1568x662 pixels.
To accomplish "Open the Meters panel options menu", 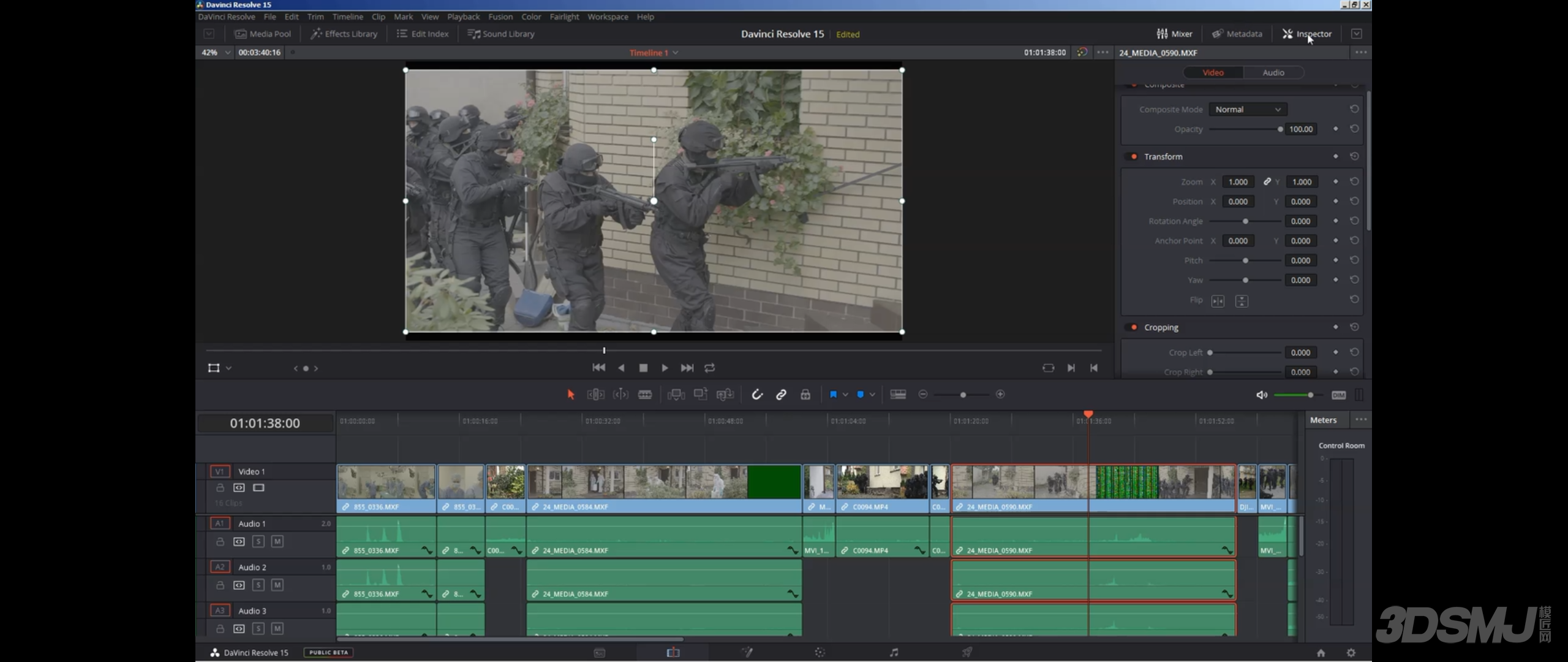I will coord(1361,420).
